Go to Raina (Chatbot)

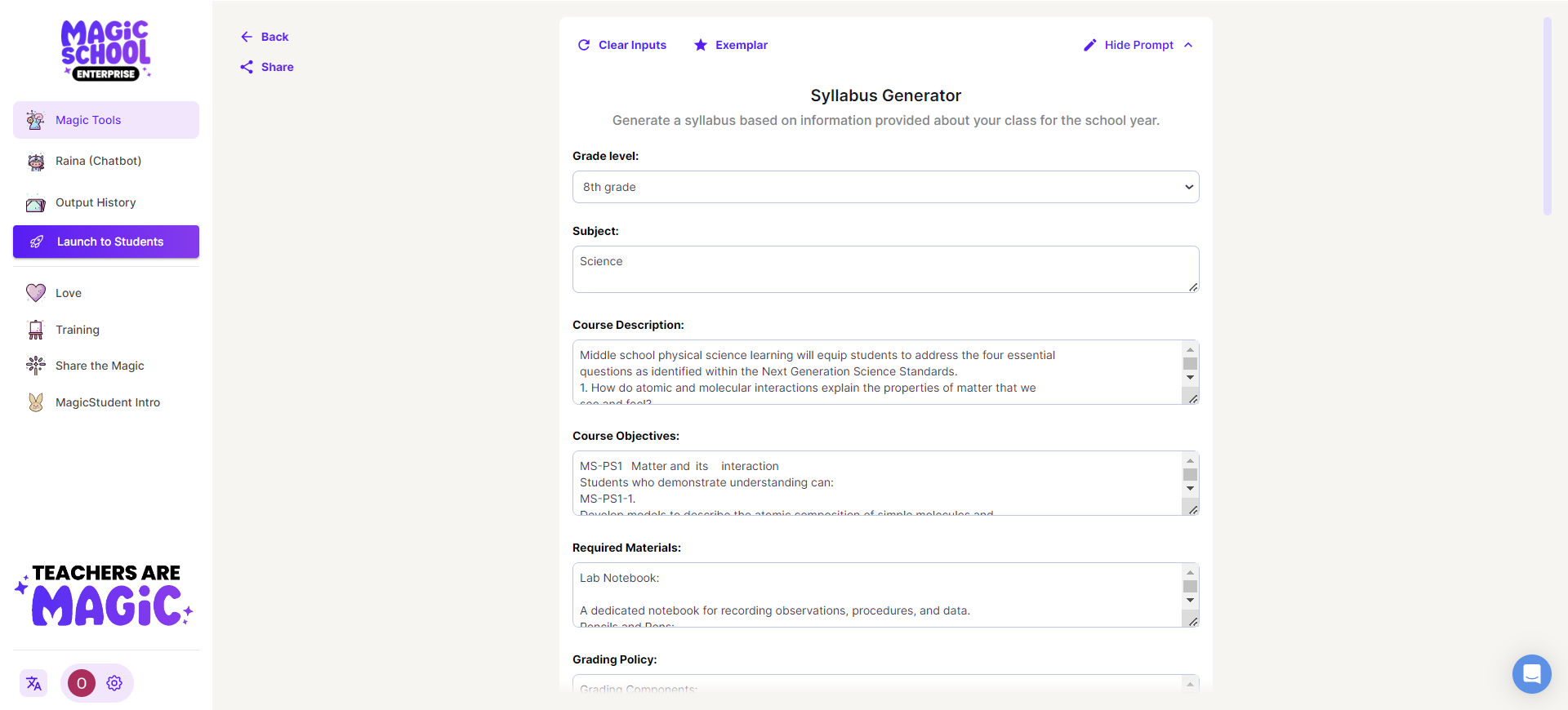coord(98,161)
